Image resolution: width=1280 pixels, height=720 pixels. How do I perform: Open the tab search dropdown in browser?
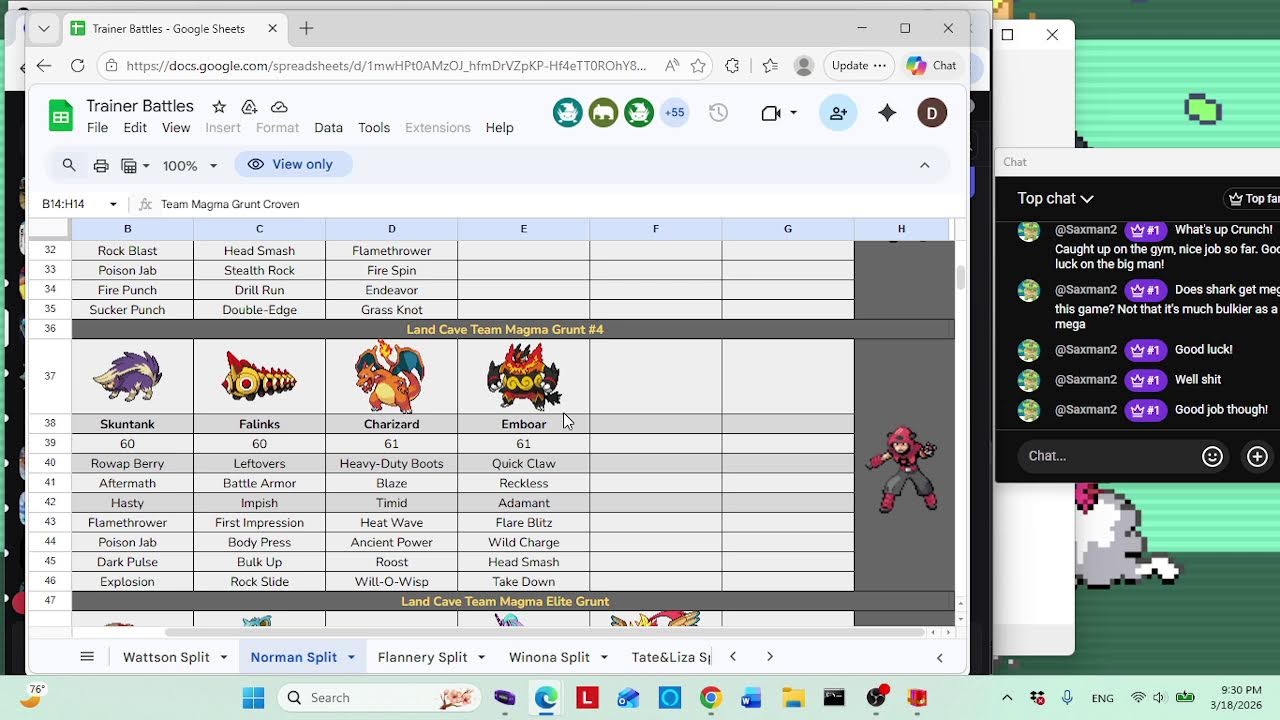(44, 28)
